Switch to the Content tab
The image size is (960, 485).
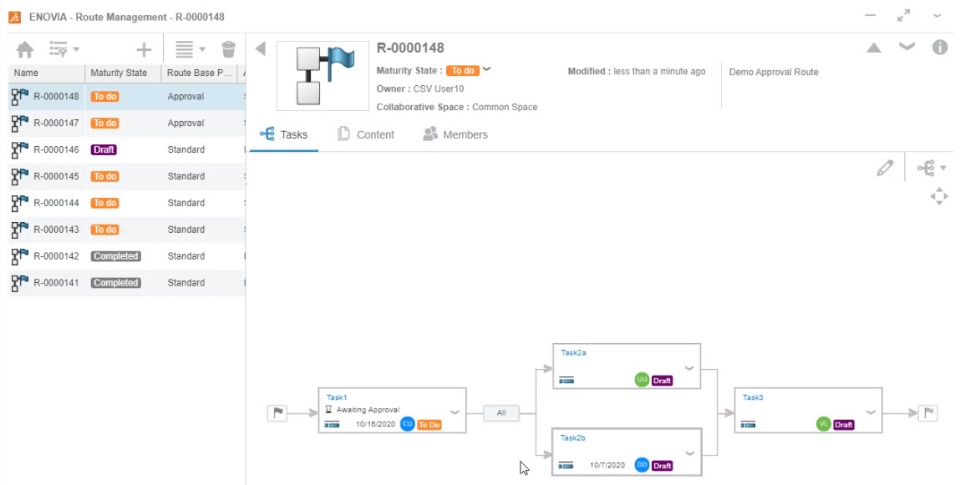[366, 135]
